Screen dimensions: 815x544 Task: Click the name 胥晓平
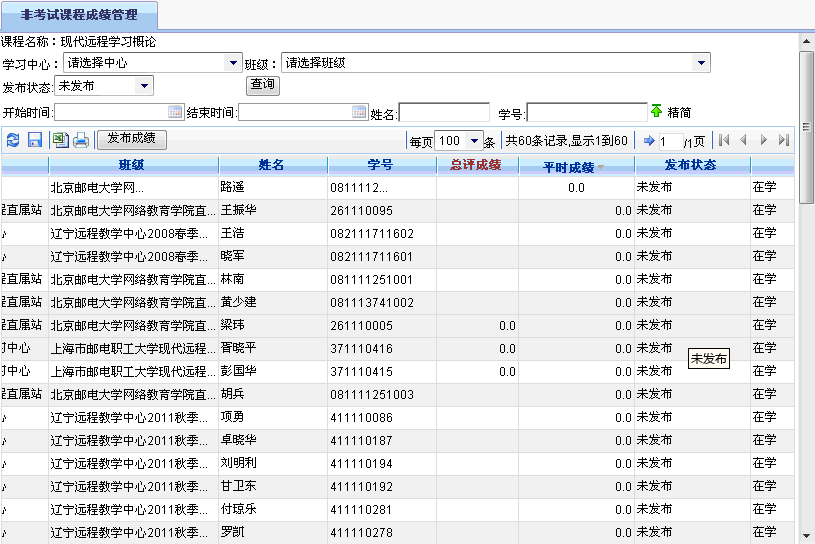[x=239, y=348]
